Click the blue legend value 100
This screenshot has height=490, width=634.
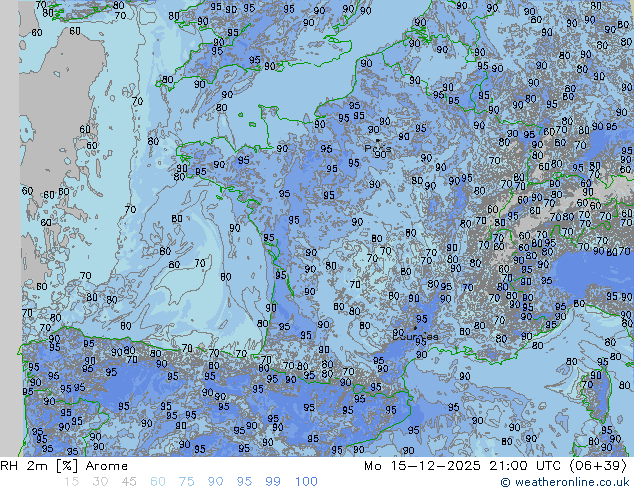(306, 482)
